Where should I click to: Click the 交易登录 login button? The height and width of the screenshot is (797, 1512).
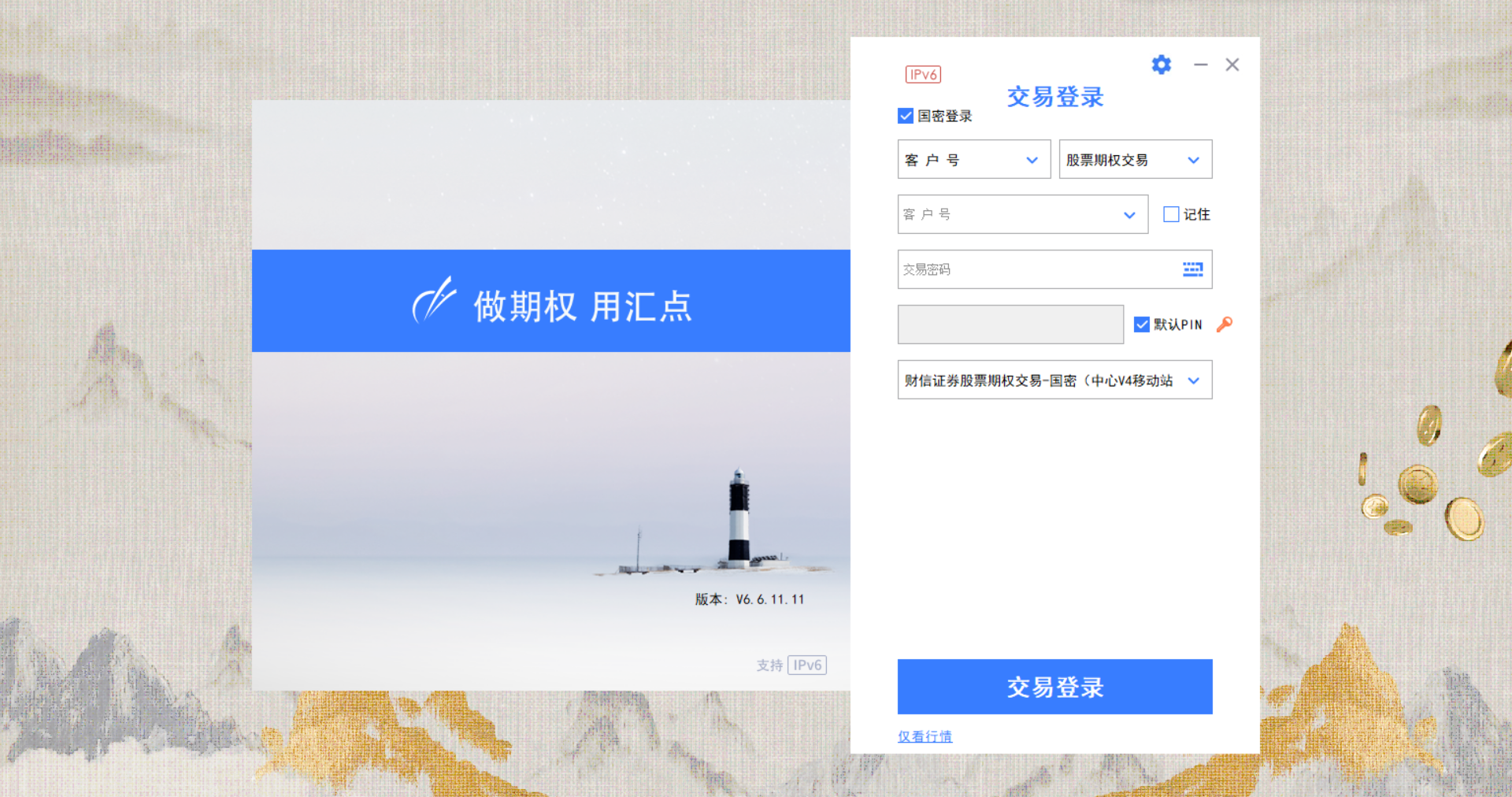1054,686
